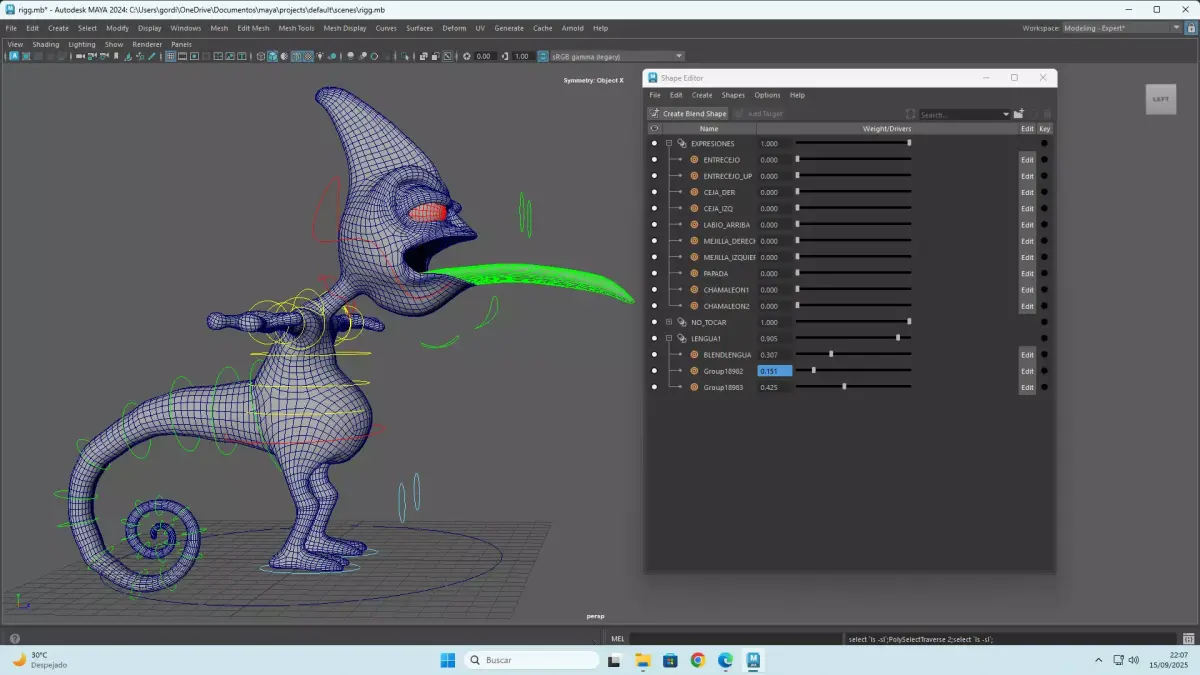Click the Add Target button
This screenshot has height=675, width=1200.
[x=760, y=114]
